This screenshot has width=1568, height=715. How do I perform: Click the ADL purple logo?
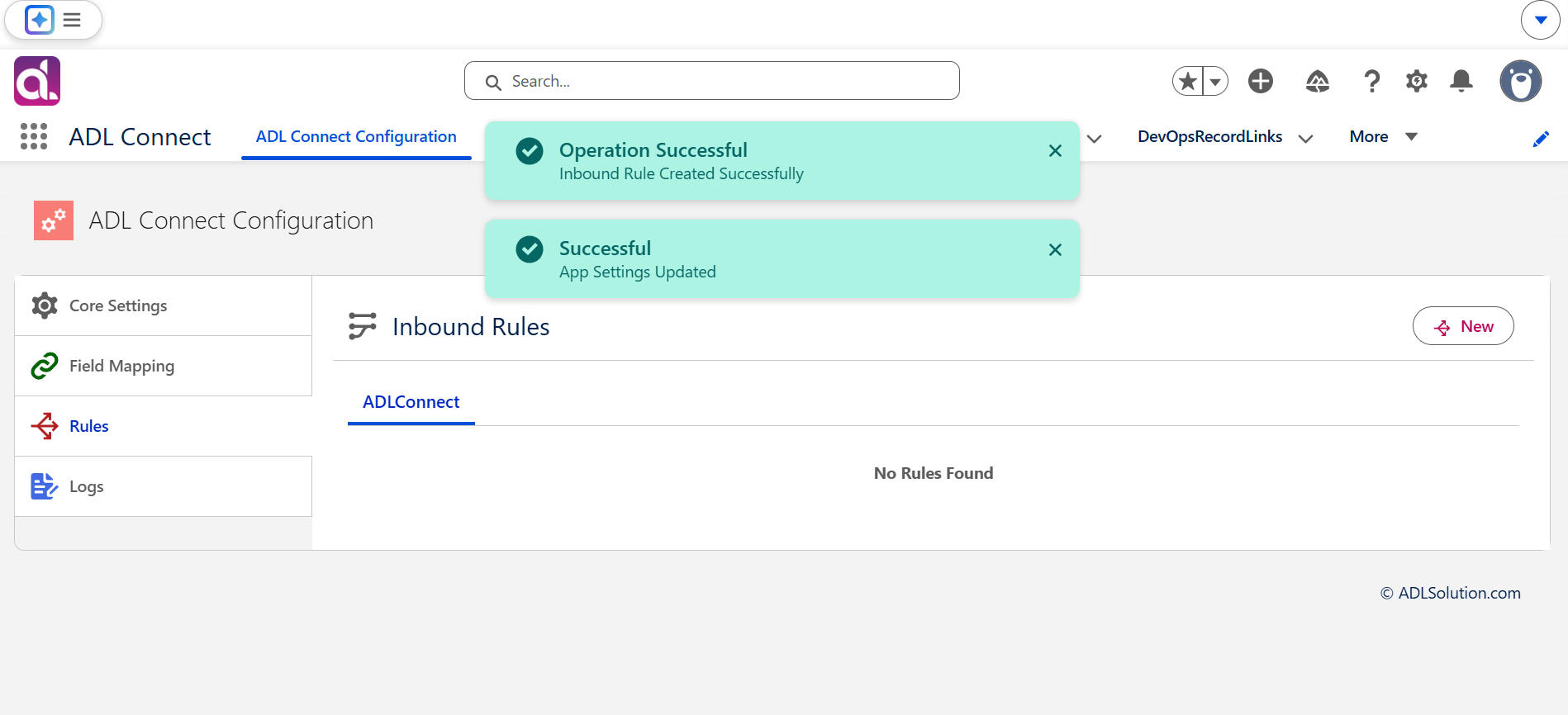(37, 81)
